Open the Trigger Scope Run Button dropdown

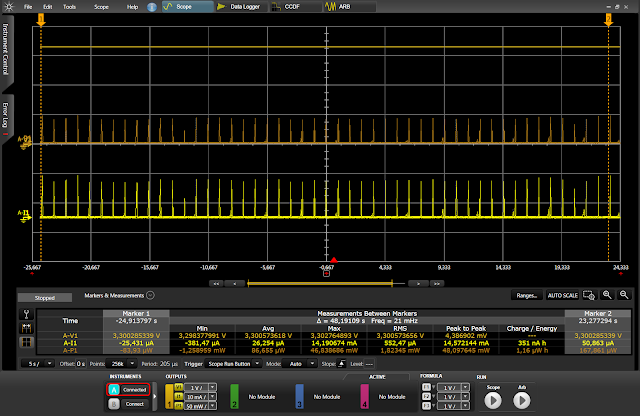pyautogui.click(x=233, y=363)
